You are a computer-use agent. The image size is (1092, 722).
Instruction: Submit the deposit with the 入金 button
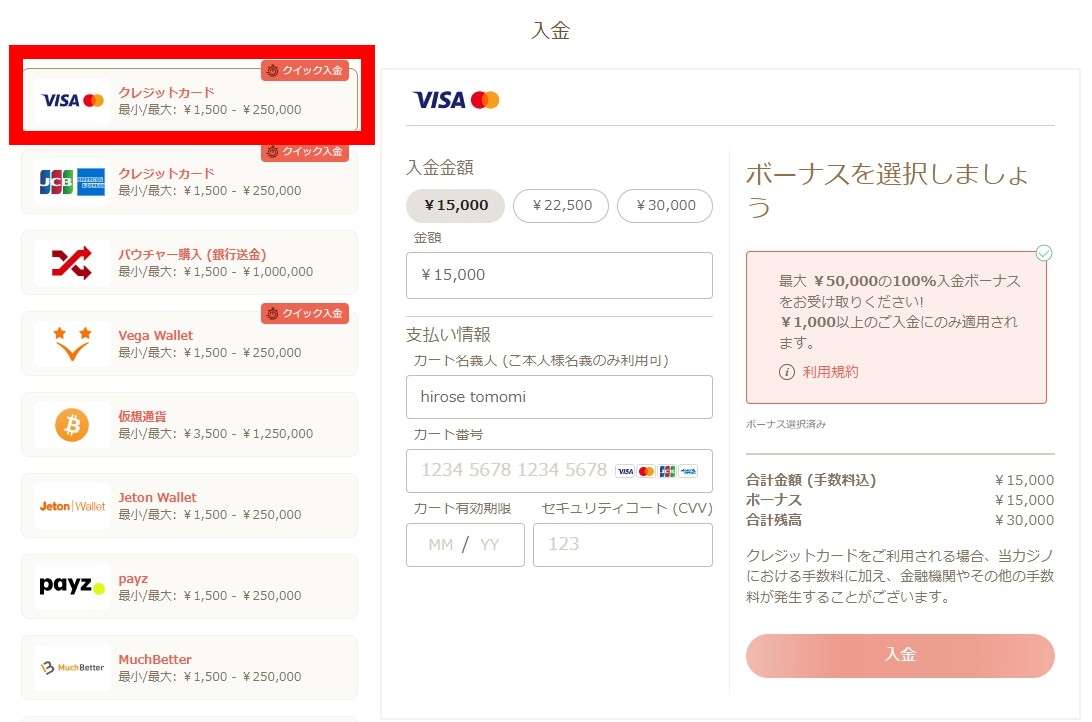click(900, 655)
